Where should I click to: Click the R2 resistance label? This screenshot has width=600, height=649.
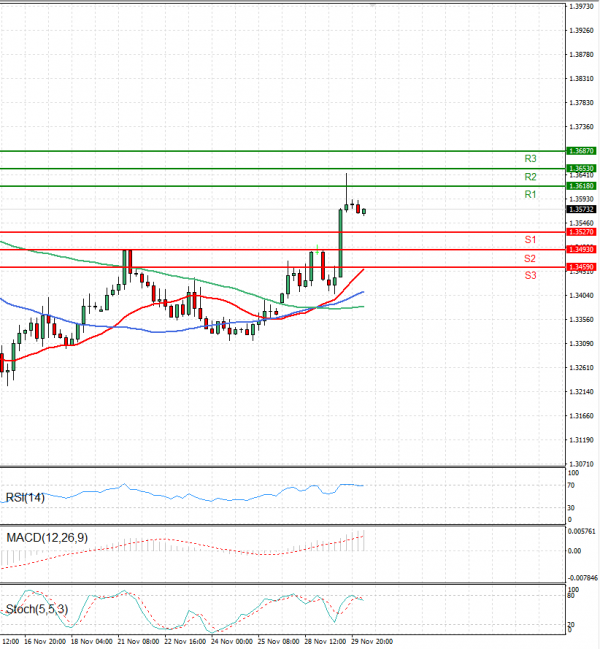530,177
